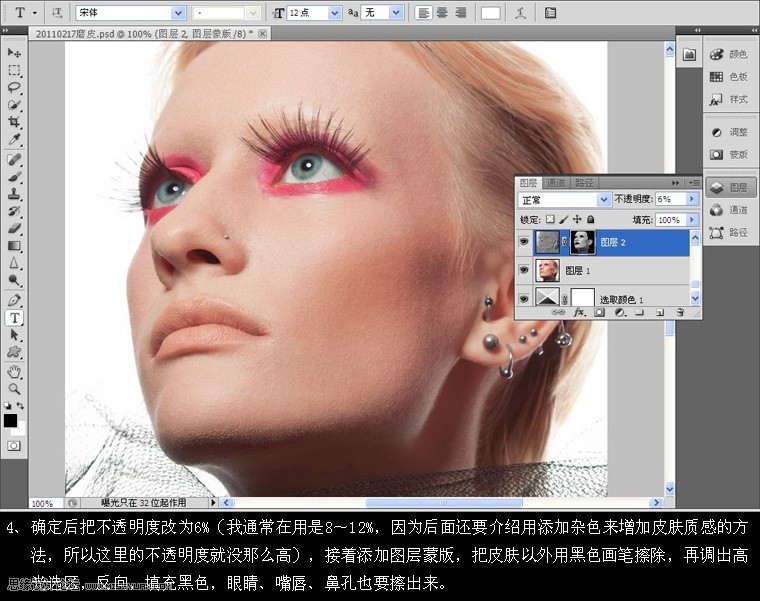The image size is (760, 601).
Task: Open 颜色 panel from dock
Action: point(728,54)
